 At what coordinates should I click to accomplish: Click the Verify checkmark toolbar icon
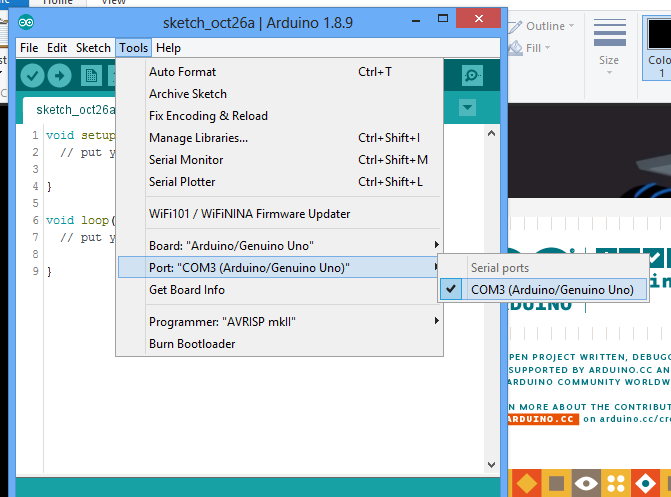(33, 76)
